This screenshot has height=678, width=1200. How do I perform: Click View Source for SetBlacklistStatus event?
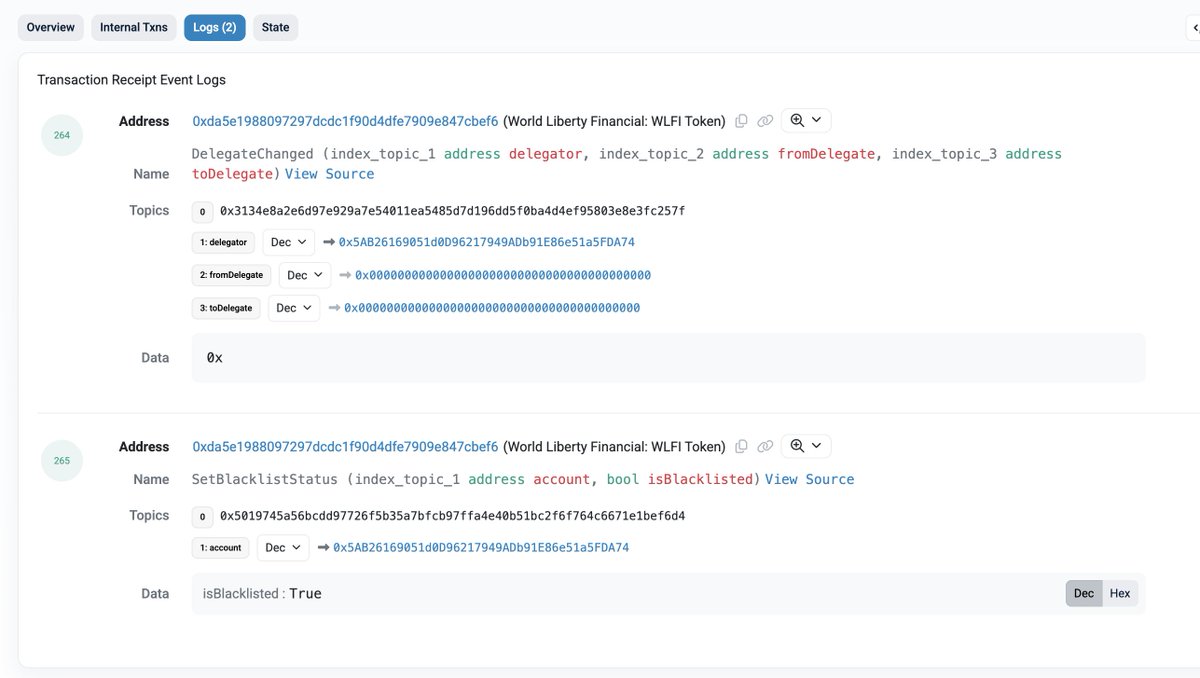[x=810, y=480]
